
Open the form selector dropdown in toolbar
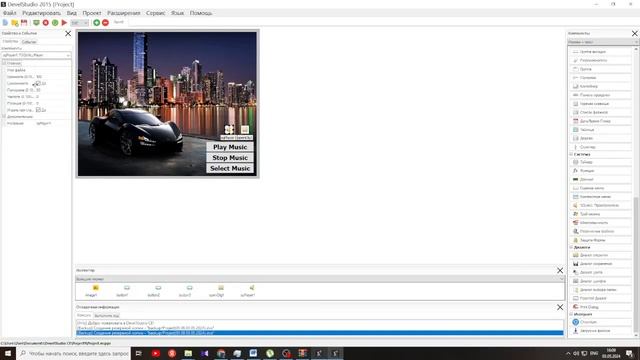click(80, 22)
